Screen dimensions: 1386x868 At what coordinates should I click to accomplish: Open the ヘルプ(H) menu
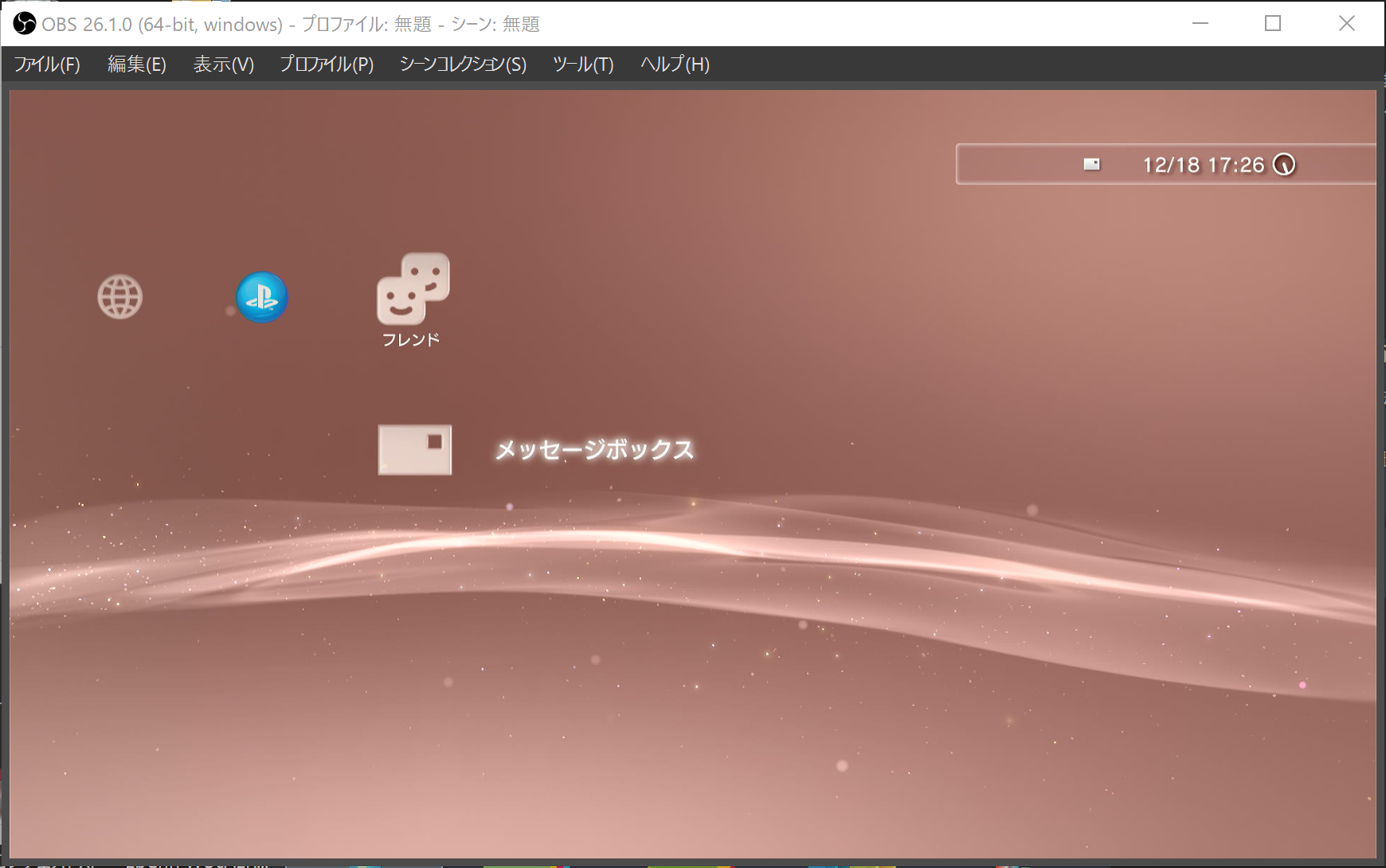pos(675,65)
